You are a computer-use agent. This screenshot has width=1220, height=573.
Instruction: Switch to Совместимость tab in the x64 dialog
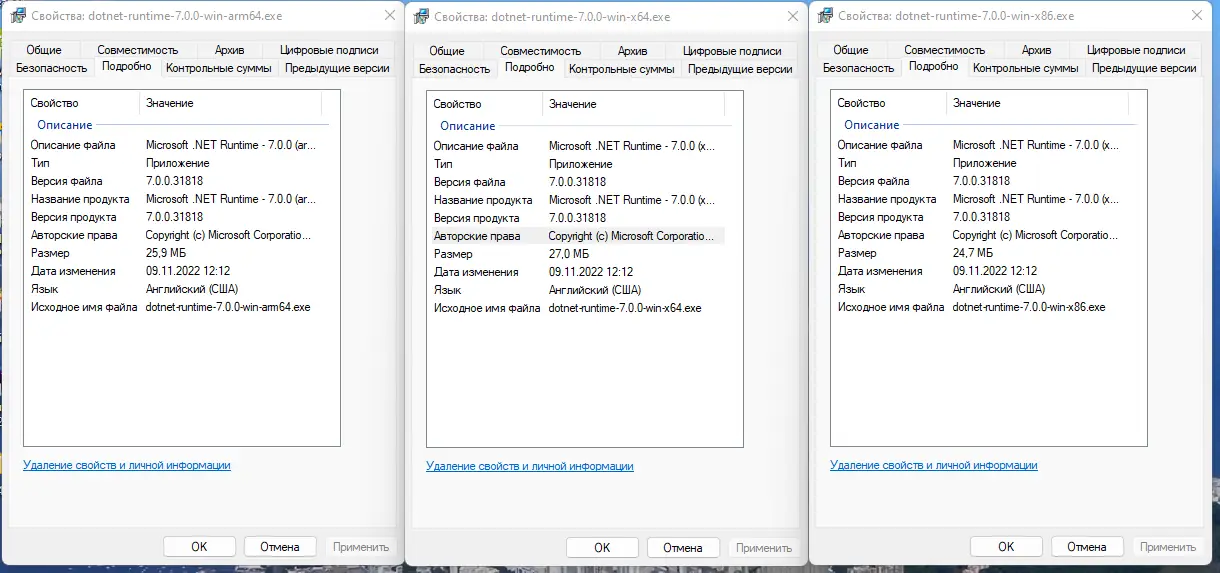541,51
